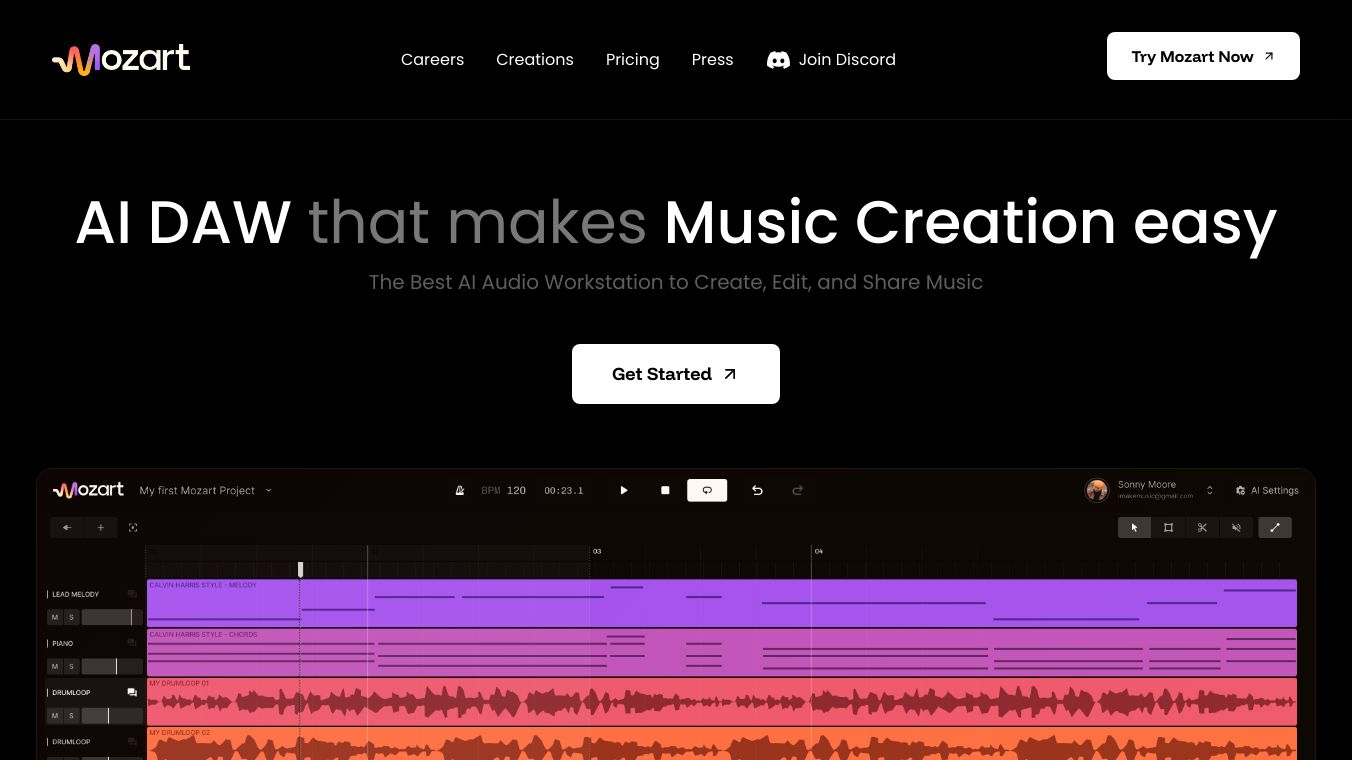Select the scissors cut tool

click(x=1202, y=527)
